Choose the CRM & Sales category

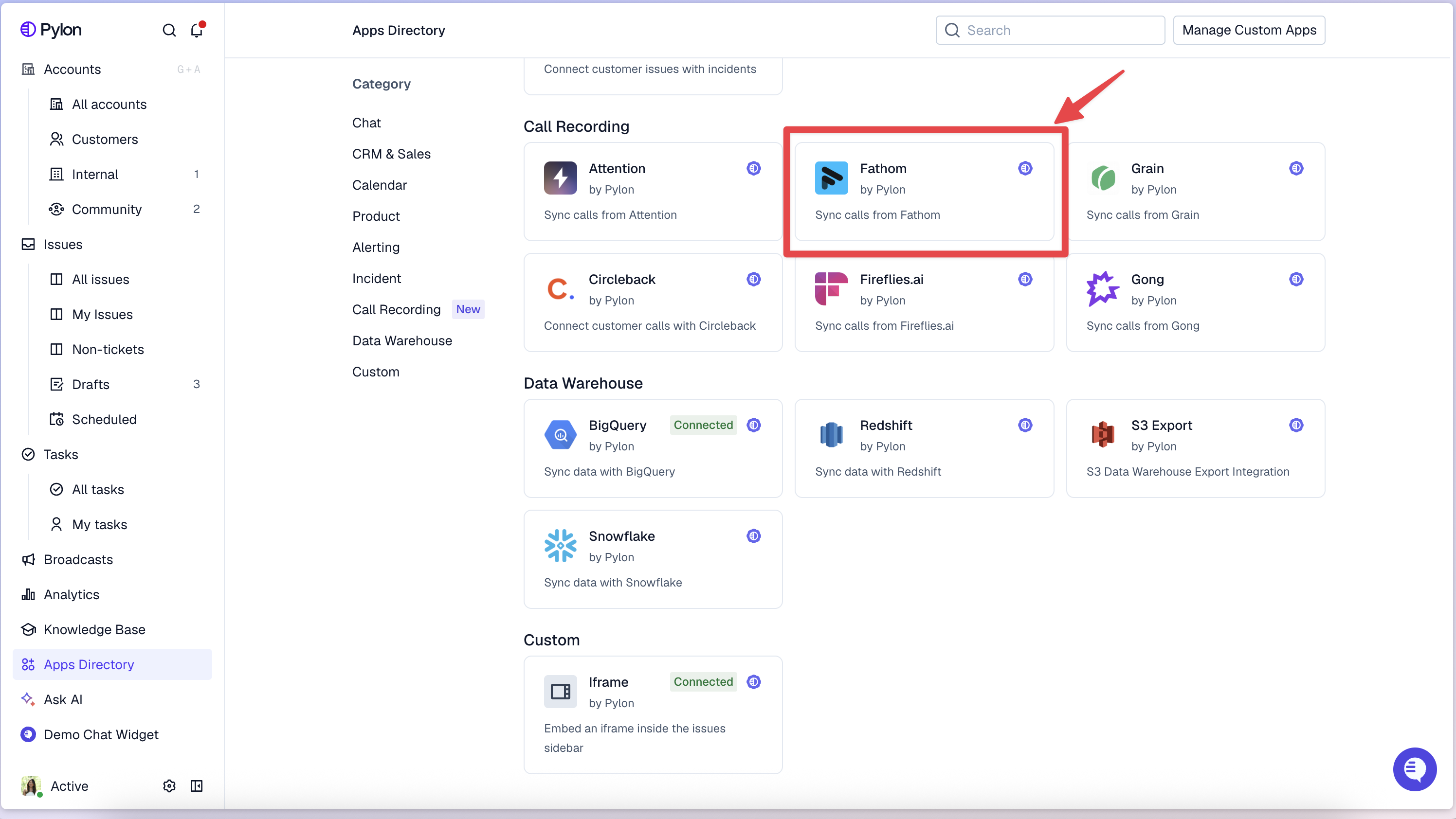[391, 154]
